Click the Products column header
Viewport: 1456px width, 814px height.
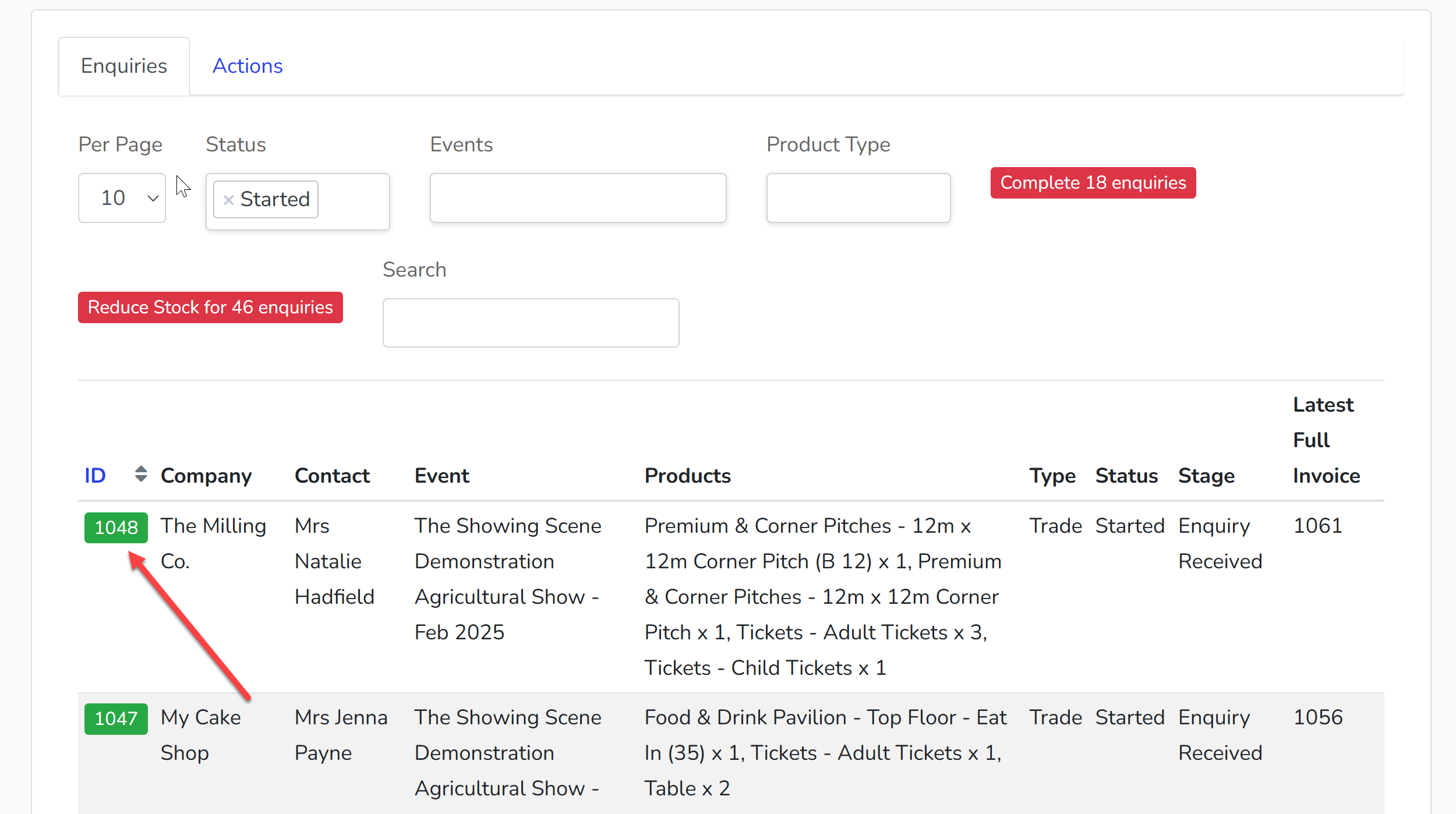click(687, 476)
